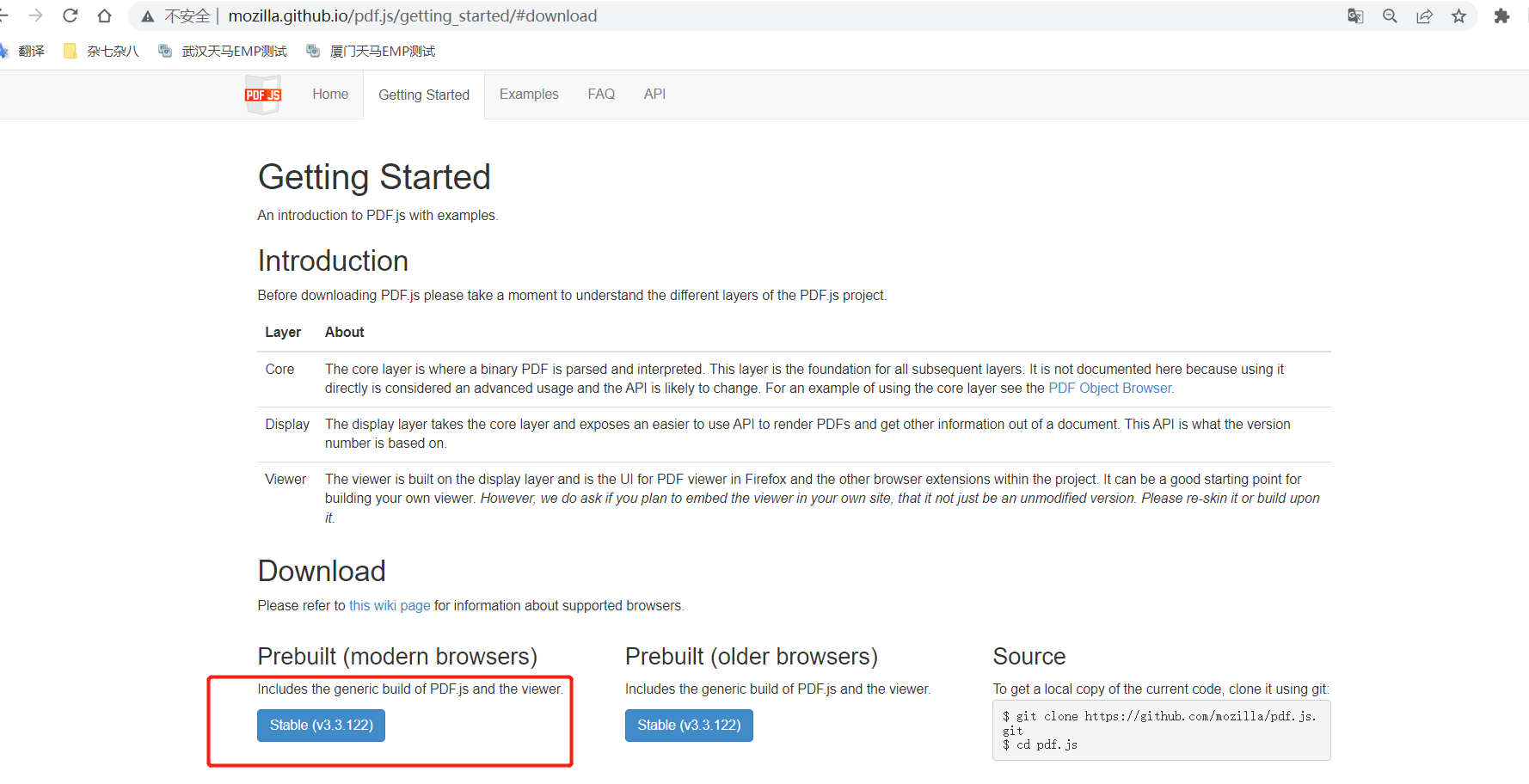This screenshot has width=1529, height=784.
Task: Reload the current page
Action: 70,15
